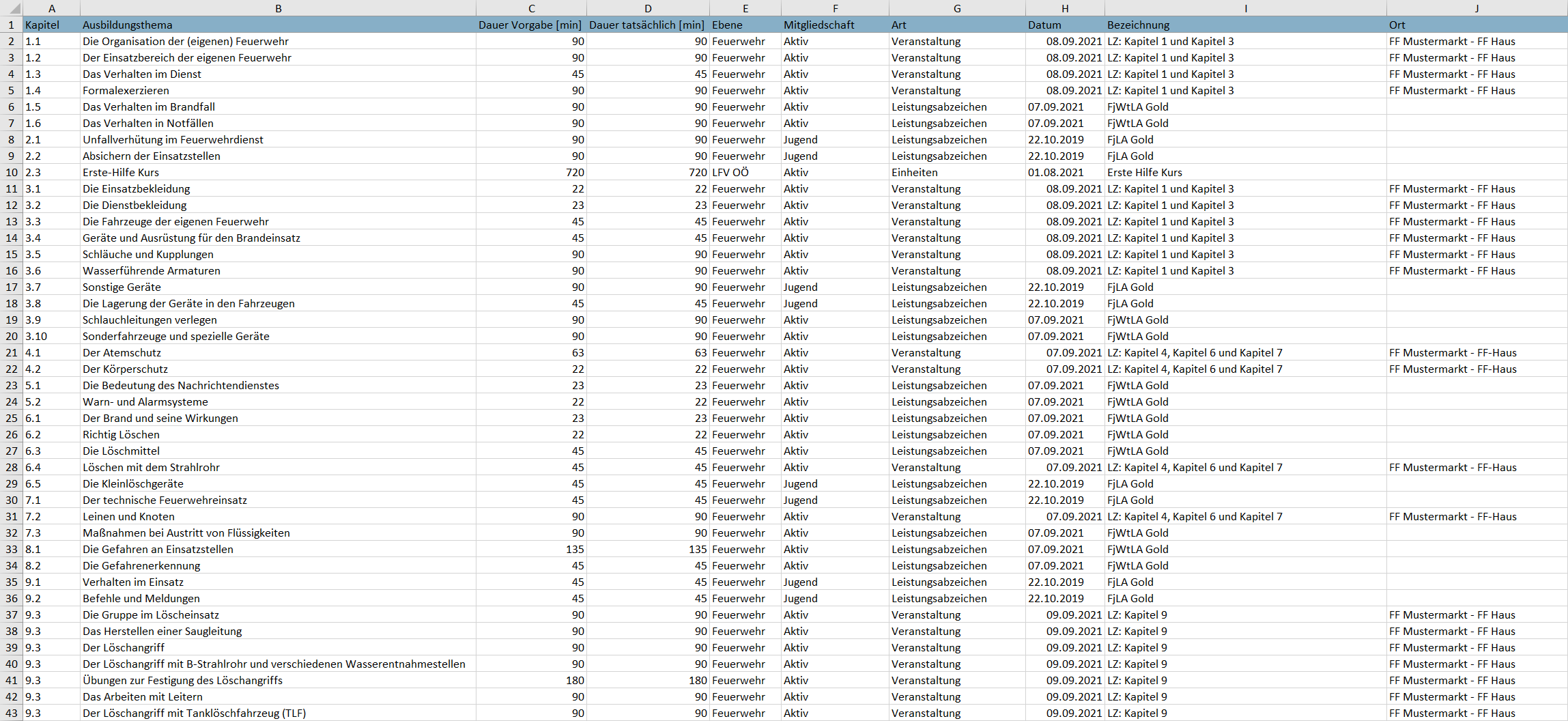
Task: Select cell 'Schläuche und Kupplungen'
Action: [x=278, y=254]
